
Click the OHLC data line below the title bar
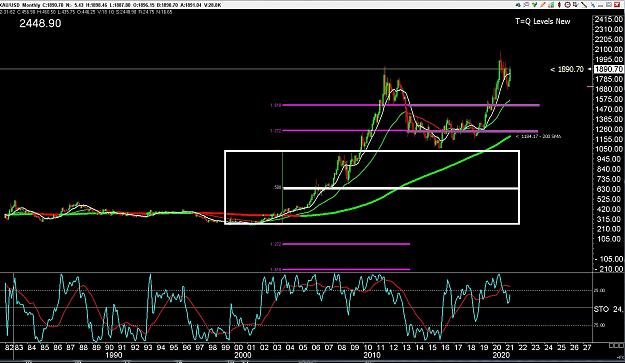86,12
